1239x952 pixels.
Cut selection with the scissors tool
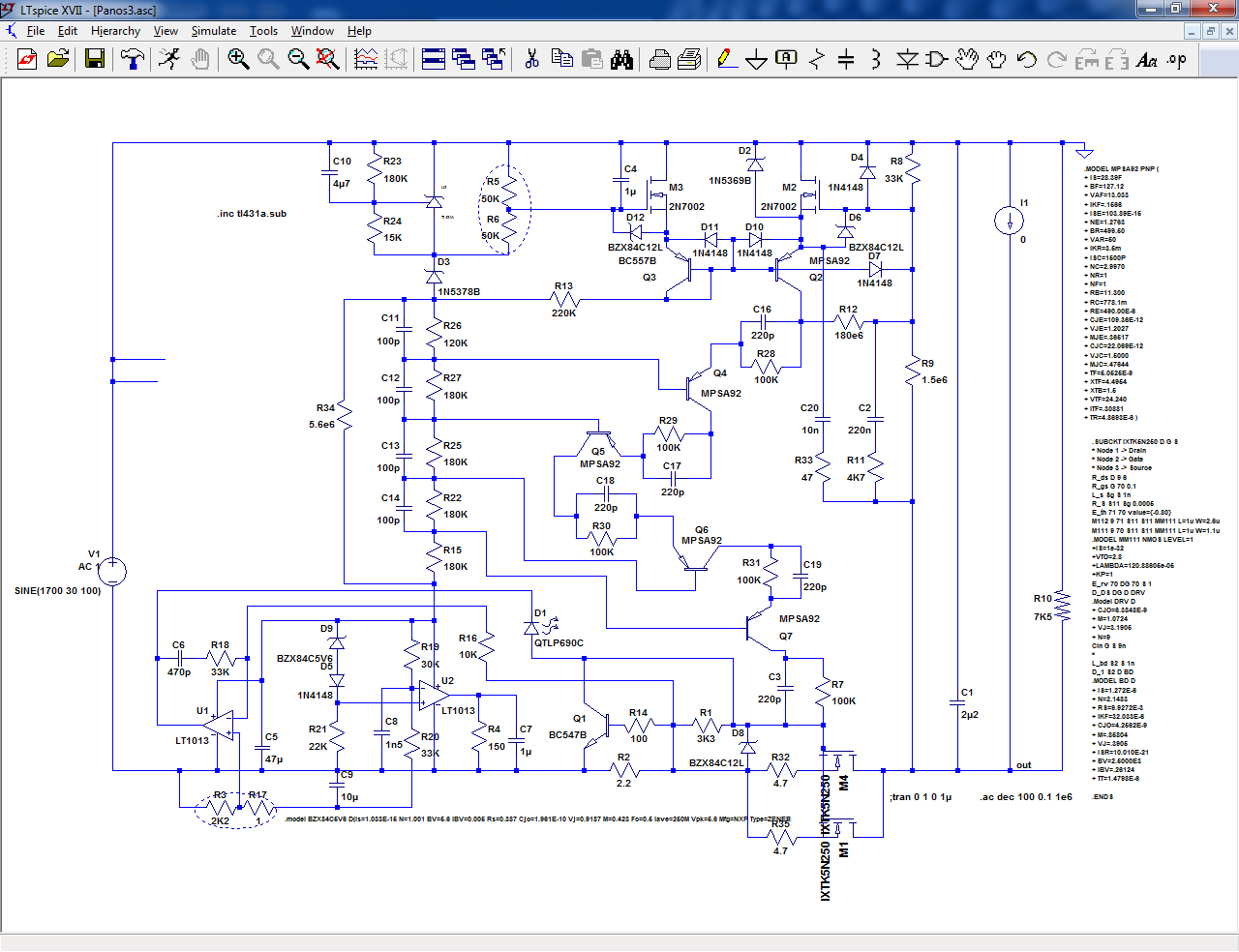(531, 60)
